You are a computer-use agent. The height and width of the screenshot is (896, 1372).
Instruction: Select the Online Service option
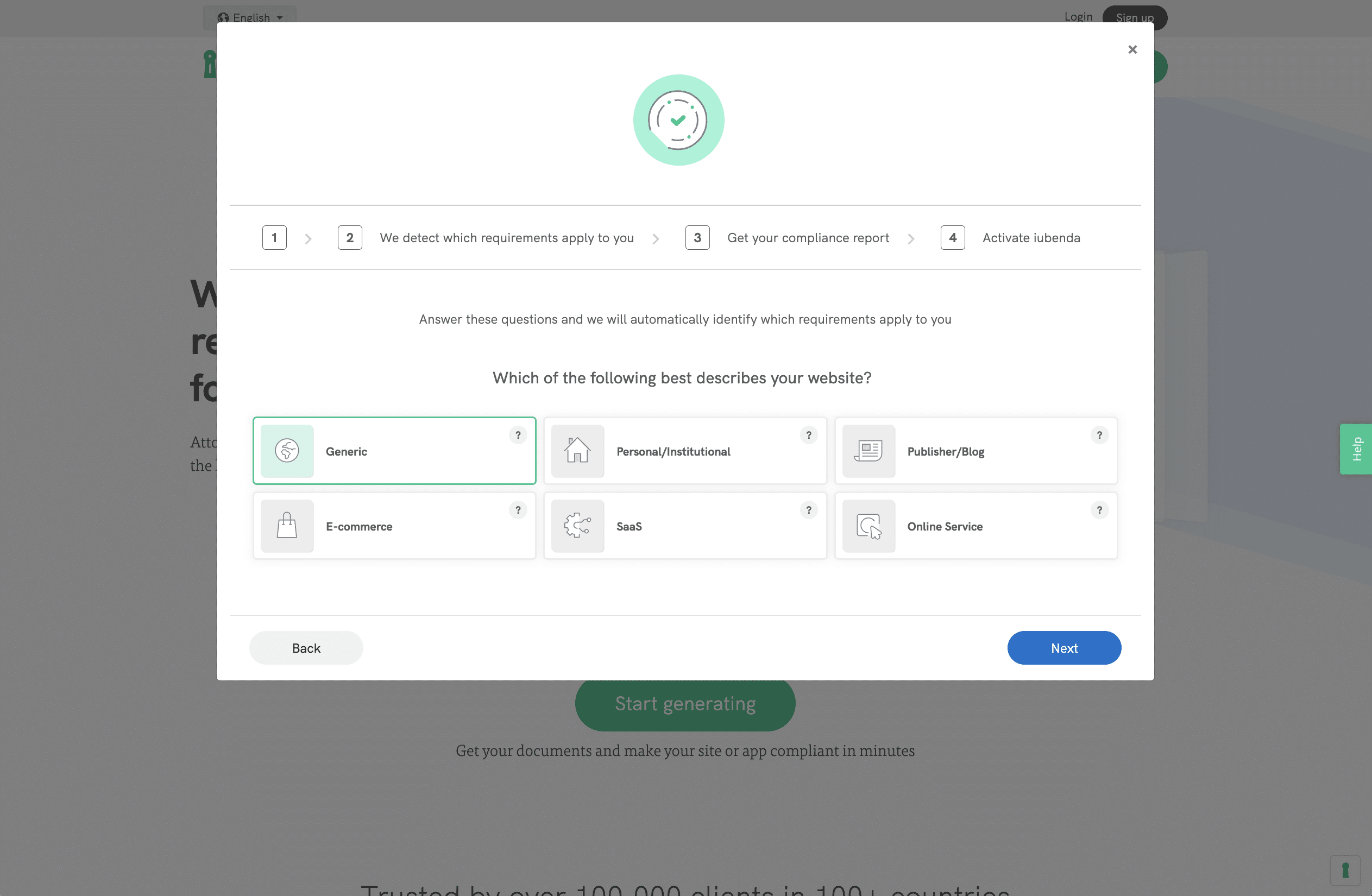(x=976, y=526)
